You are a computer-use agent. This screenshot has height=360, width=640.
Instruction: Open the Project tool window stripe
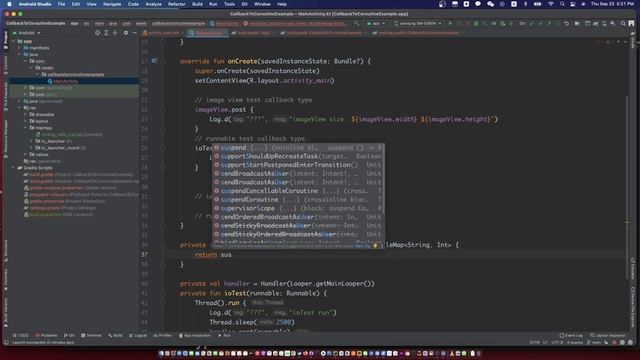point(5,40)
